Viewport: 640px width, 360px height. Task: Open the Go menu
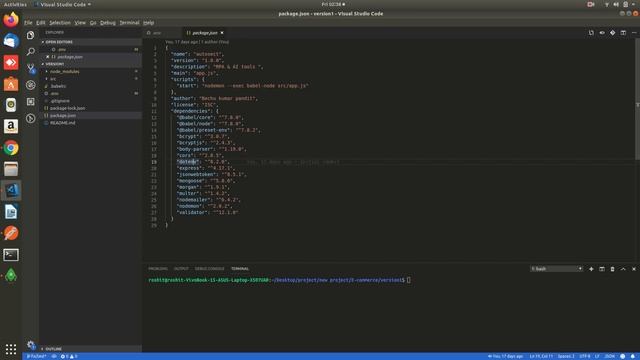[x=93, y=22]
